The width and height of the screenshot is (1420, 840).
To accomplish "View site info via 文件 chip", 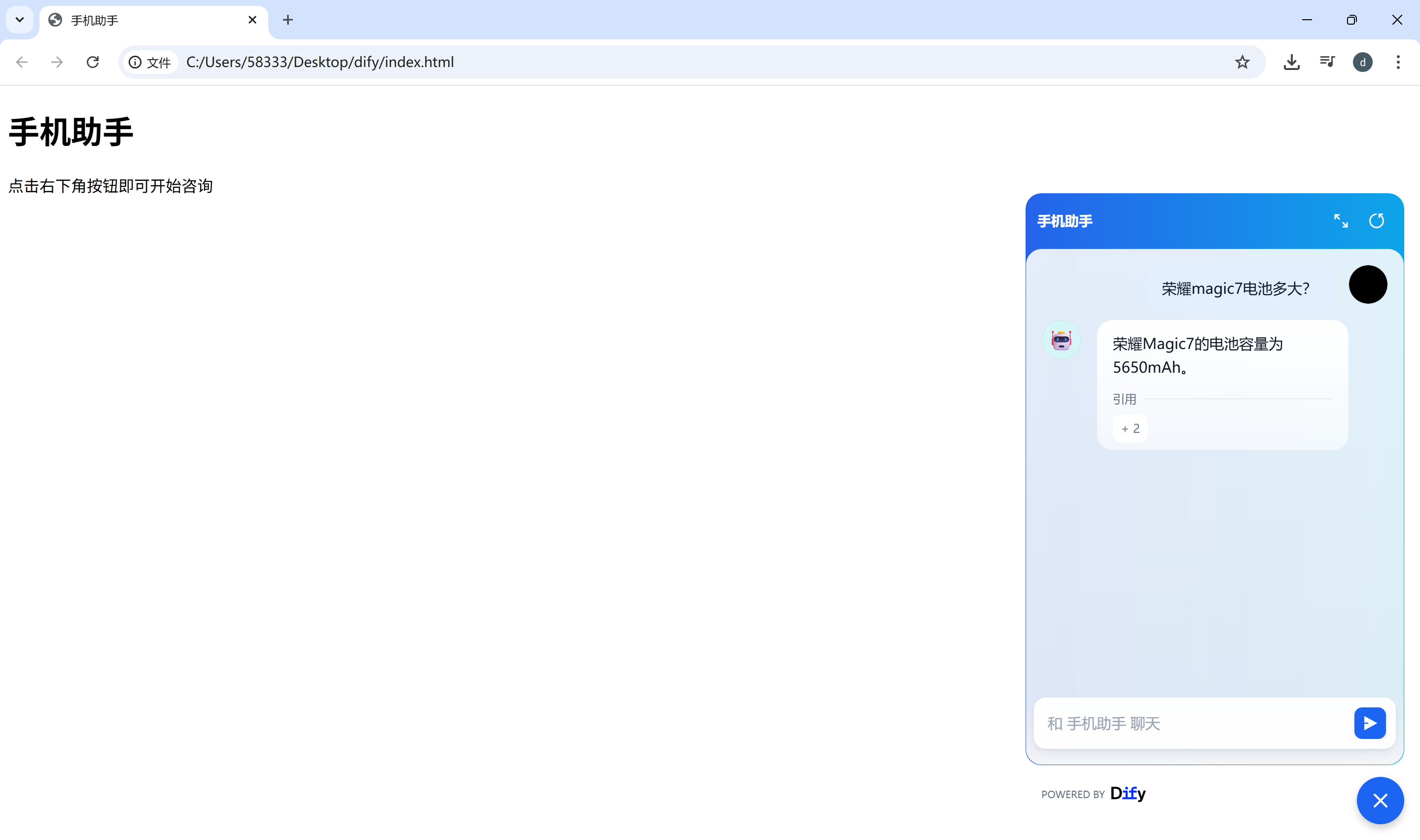I will point(150,62).
